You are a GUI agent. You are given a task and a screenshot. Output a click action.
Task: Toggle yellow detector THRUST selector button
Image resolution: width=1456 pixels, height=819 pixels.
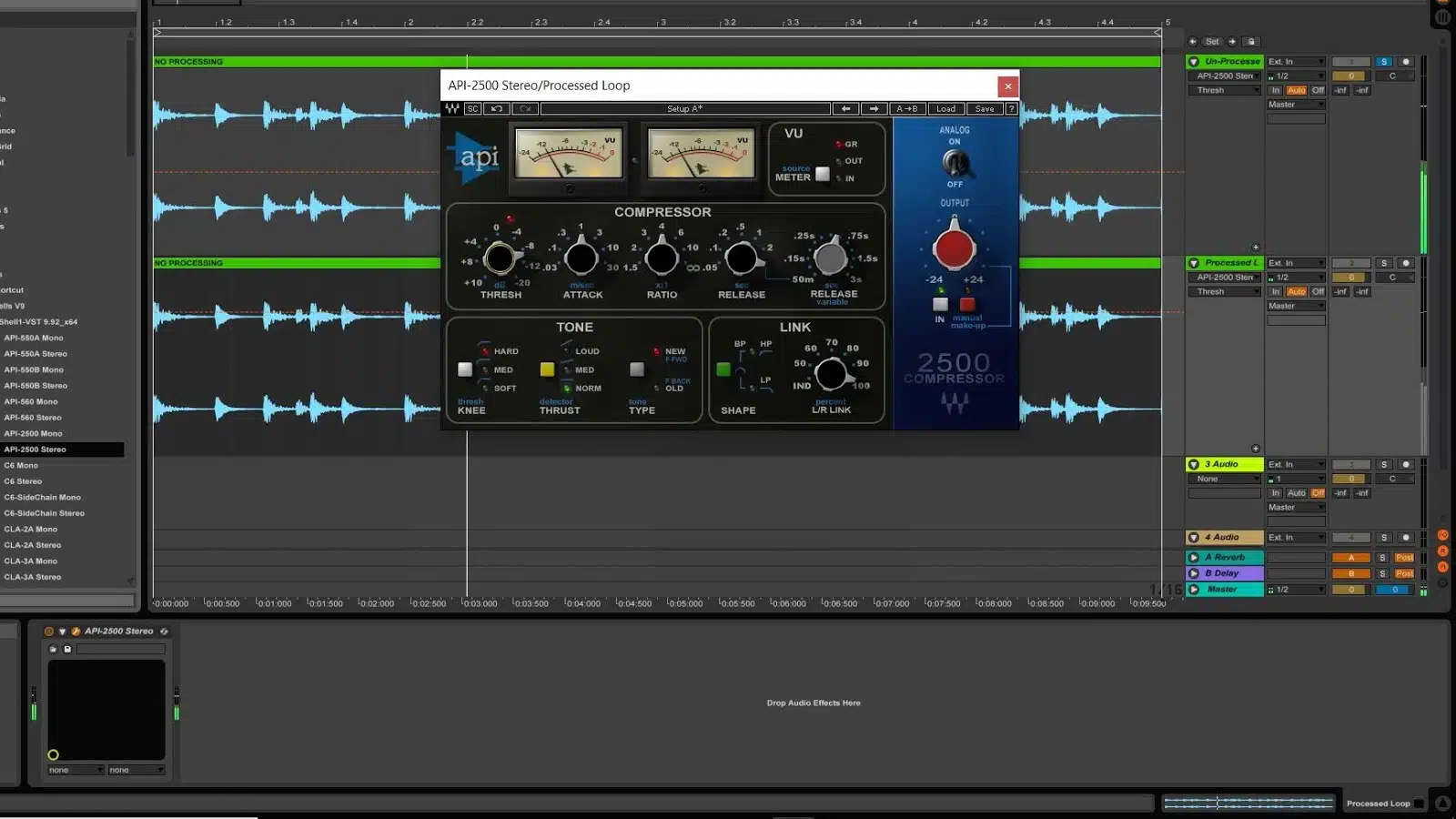click(547, 369)
